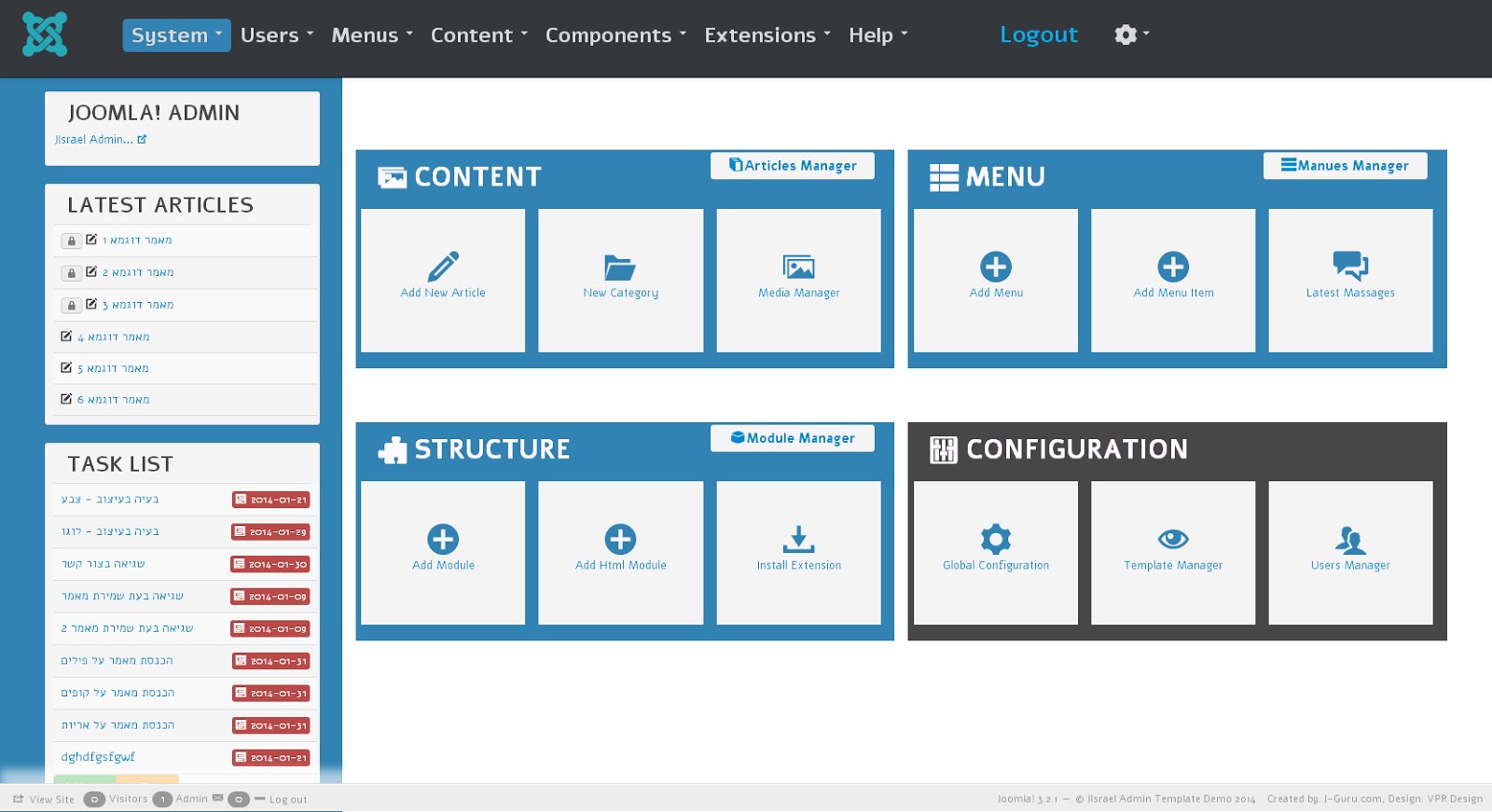Expand the Menus dropdown
Screen dimensions: 1492x812
tap(372, 35)
